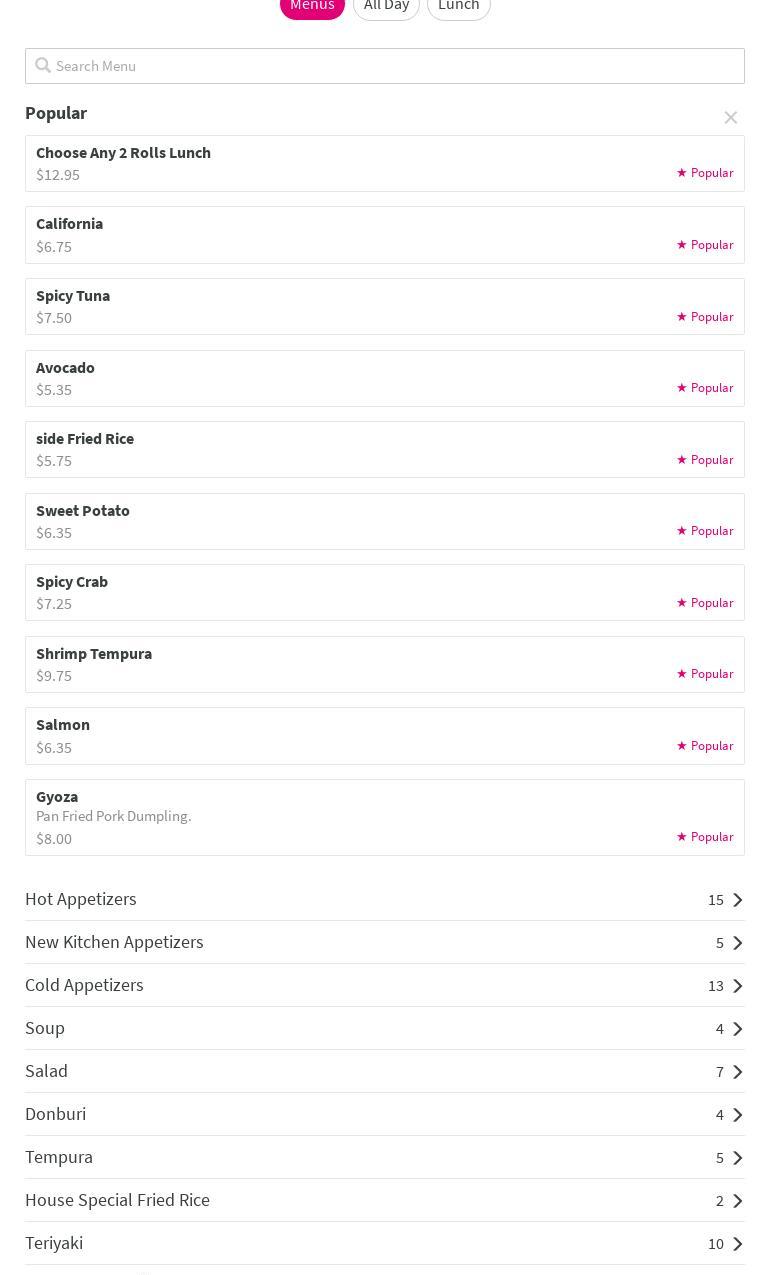Select Choose Any 2 Rolls Lunch item

click(x=124, y=153)
